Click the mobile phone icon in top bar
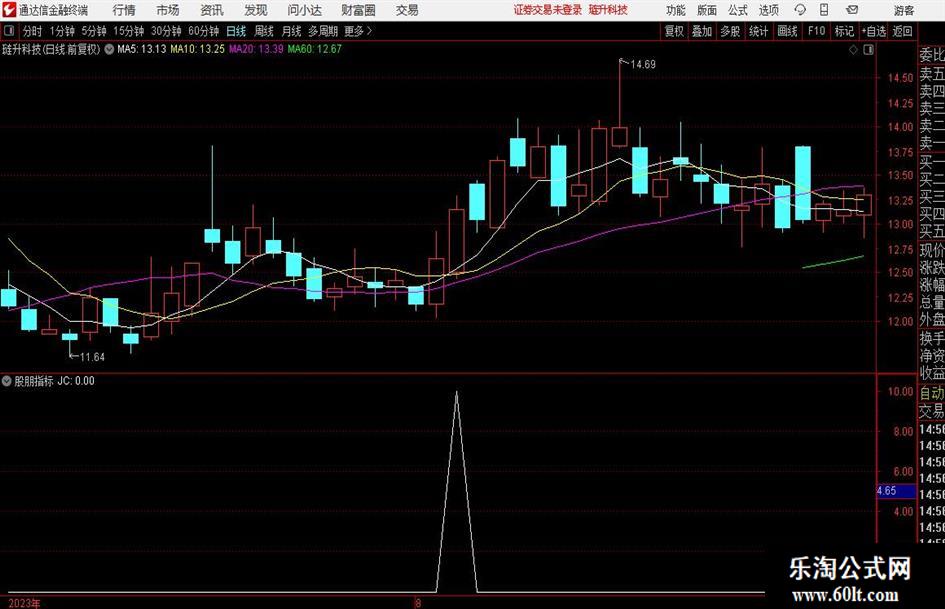945x609 pixels. [x=824, y=10]
